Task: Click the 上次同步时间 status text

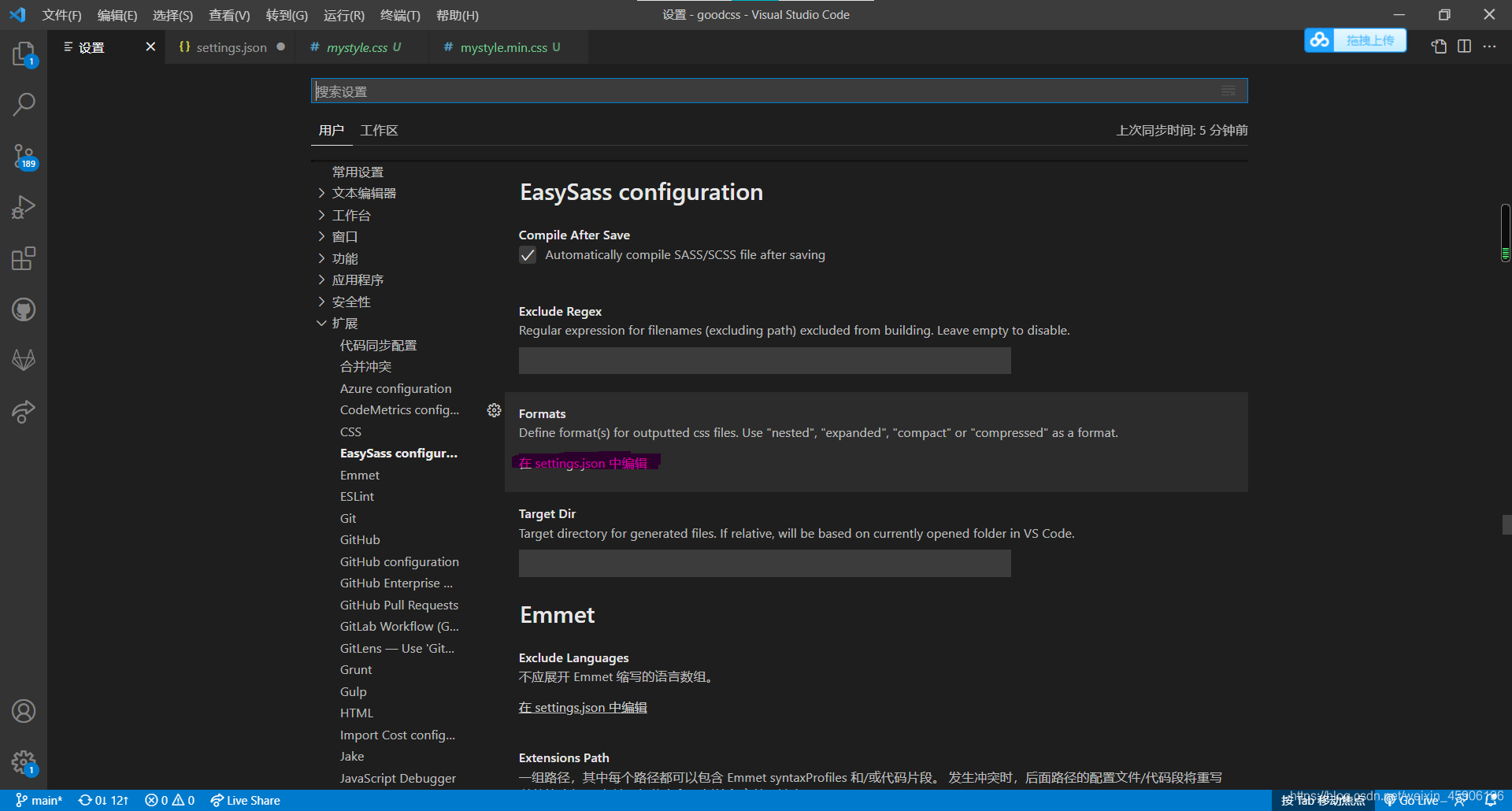Action: point(1181,130)
